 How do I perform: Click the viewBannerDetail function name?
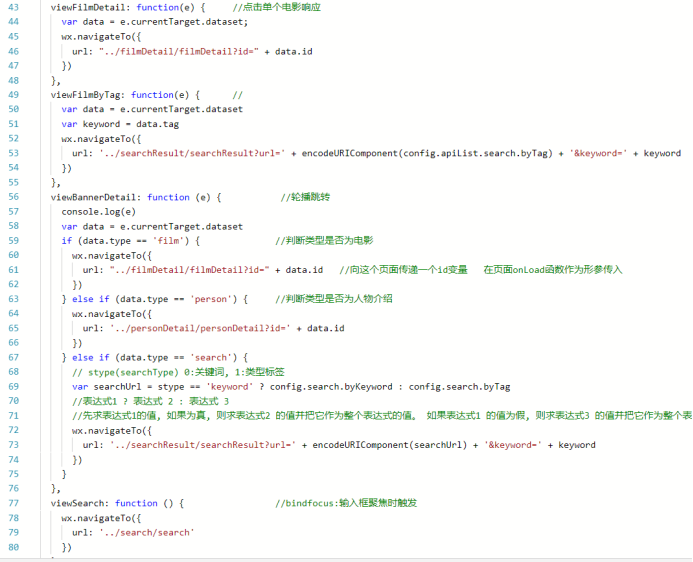pyautogui.click(x=93, y=197)
